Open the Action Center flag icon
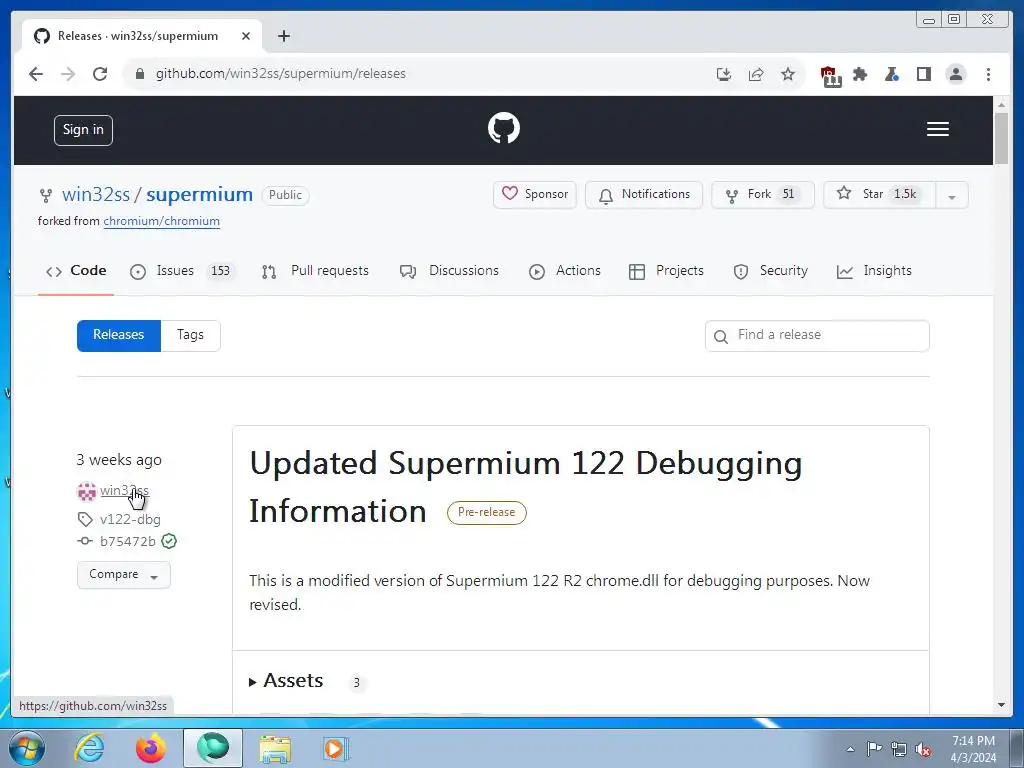This screenshot has width=1024, height=768. click(x=874, y=749)
